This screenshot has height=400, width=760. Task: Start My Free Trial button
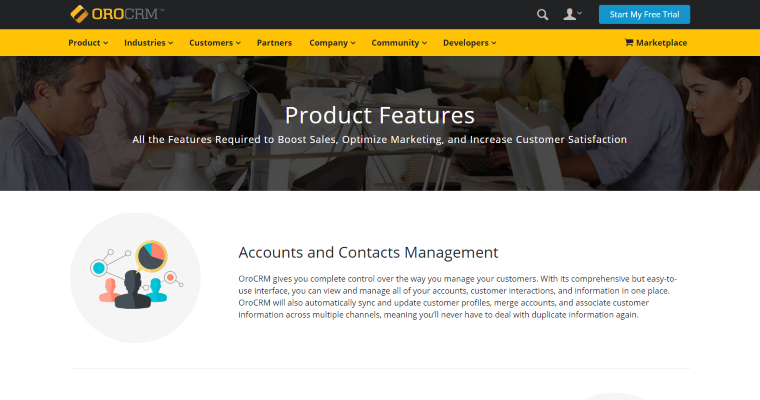point(644,15)
